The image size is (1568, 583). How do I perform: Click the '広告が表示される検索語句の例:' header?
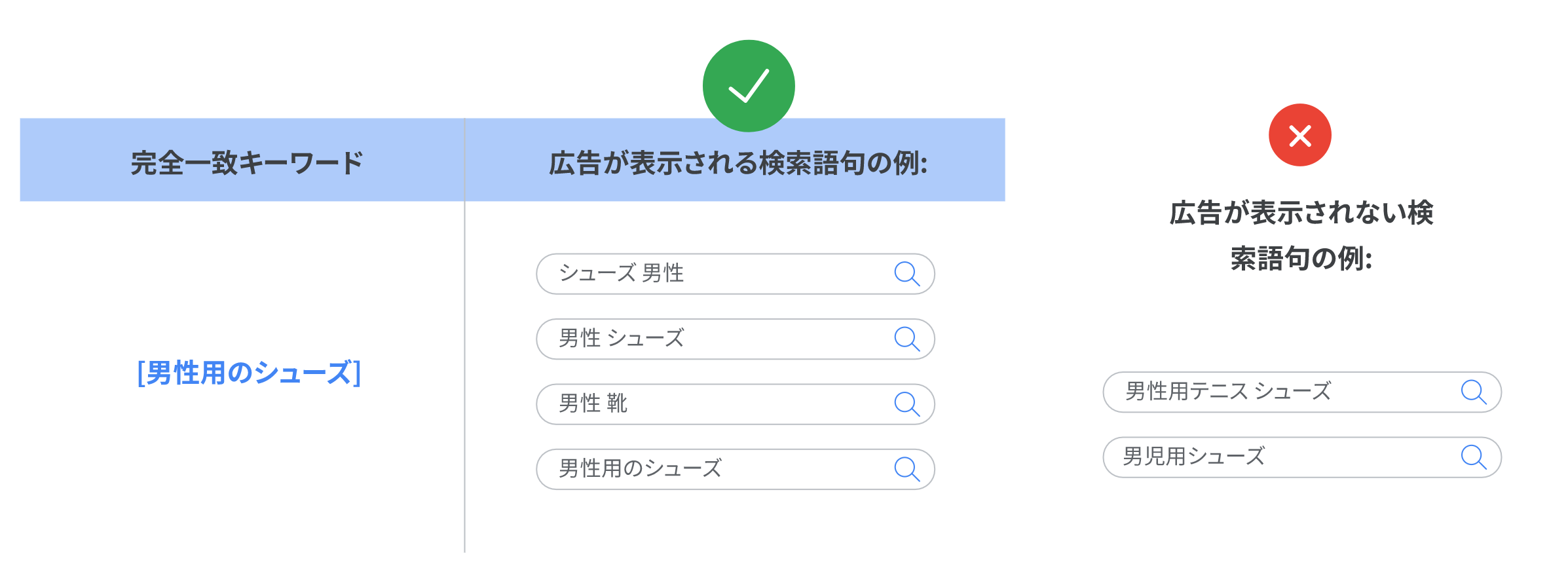738,162
